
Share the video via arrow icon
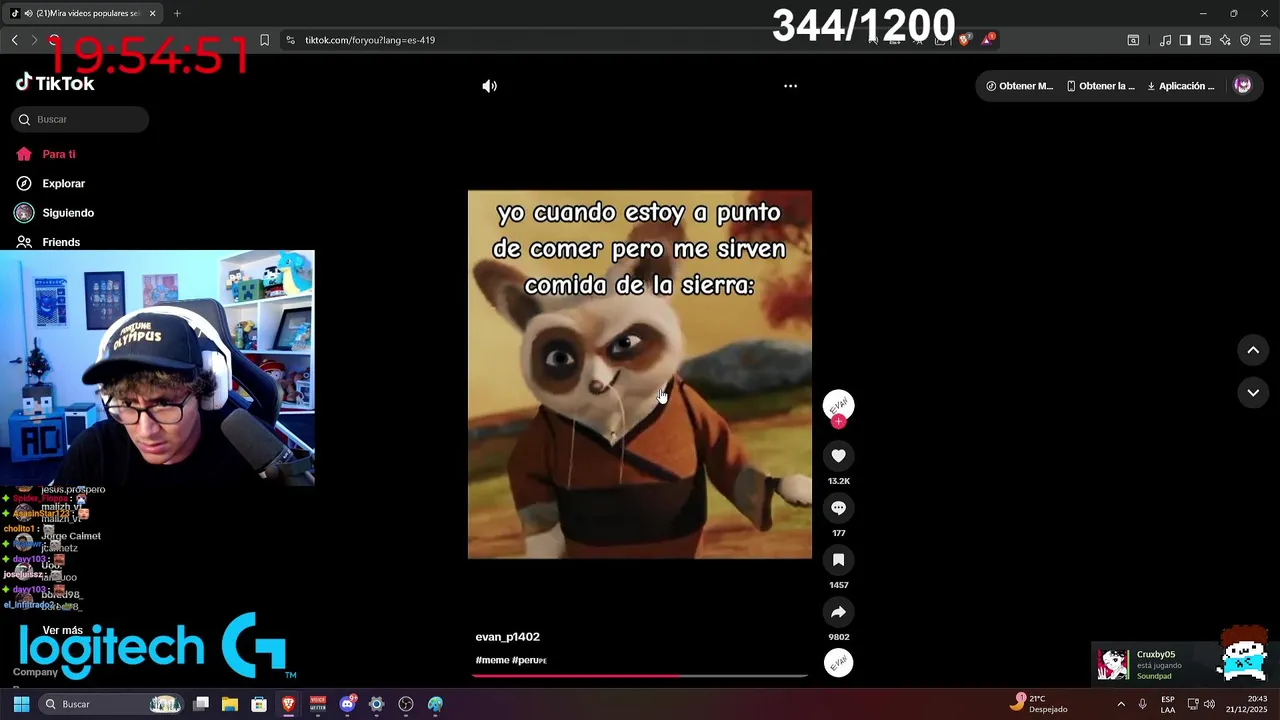(x=838, y=612)
